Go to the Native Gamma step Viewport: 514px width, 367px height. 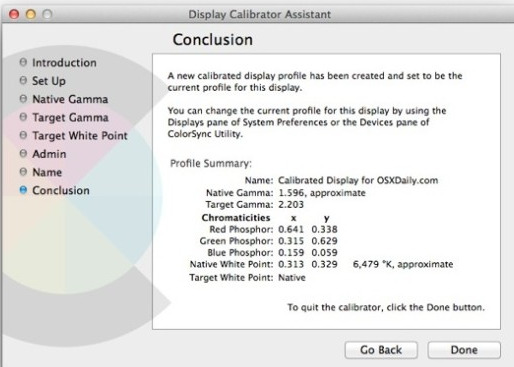click(x=70, y=99)
